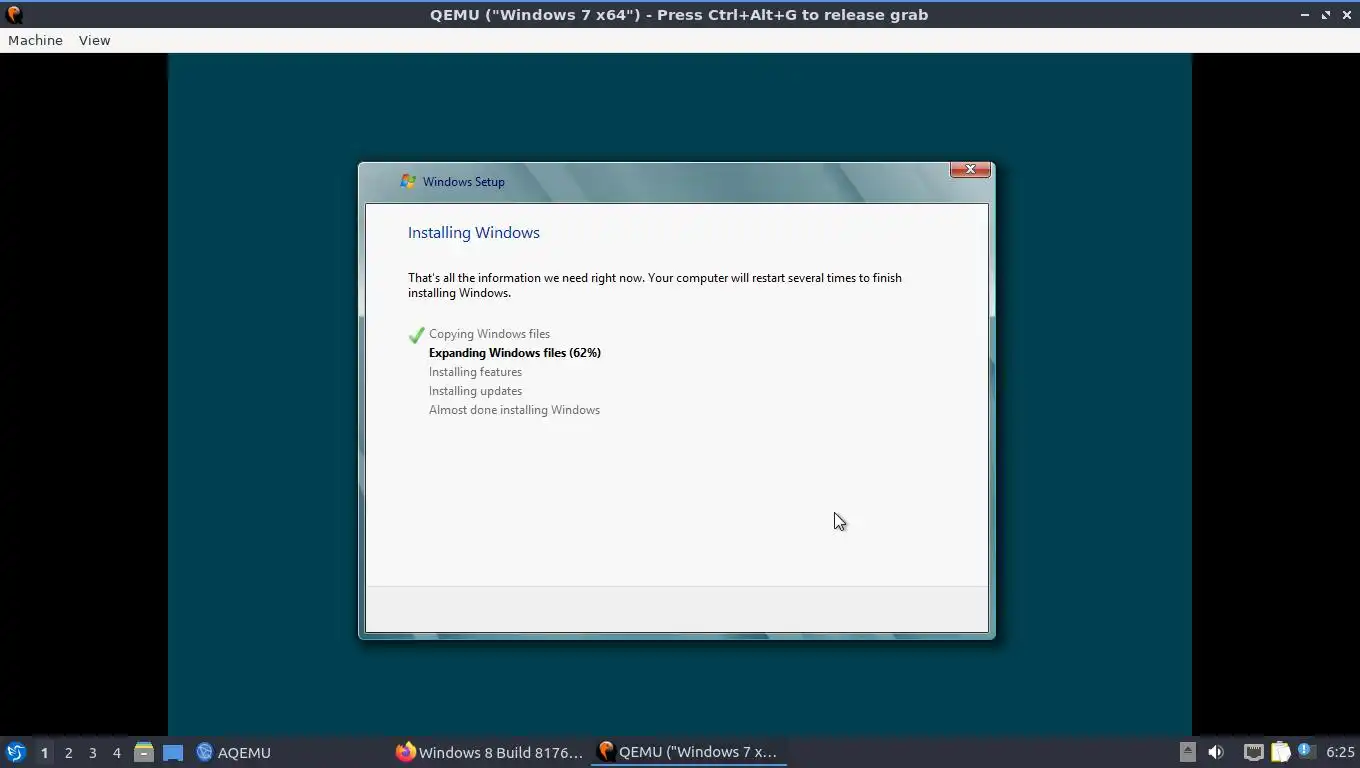
Task: Switch to Firefox Windows 8 Build window
Action: tap(489, 752)
